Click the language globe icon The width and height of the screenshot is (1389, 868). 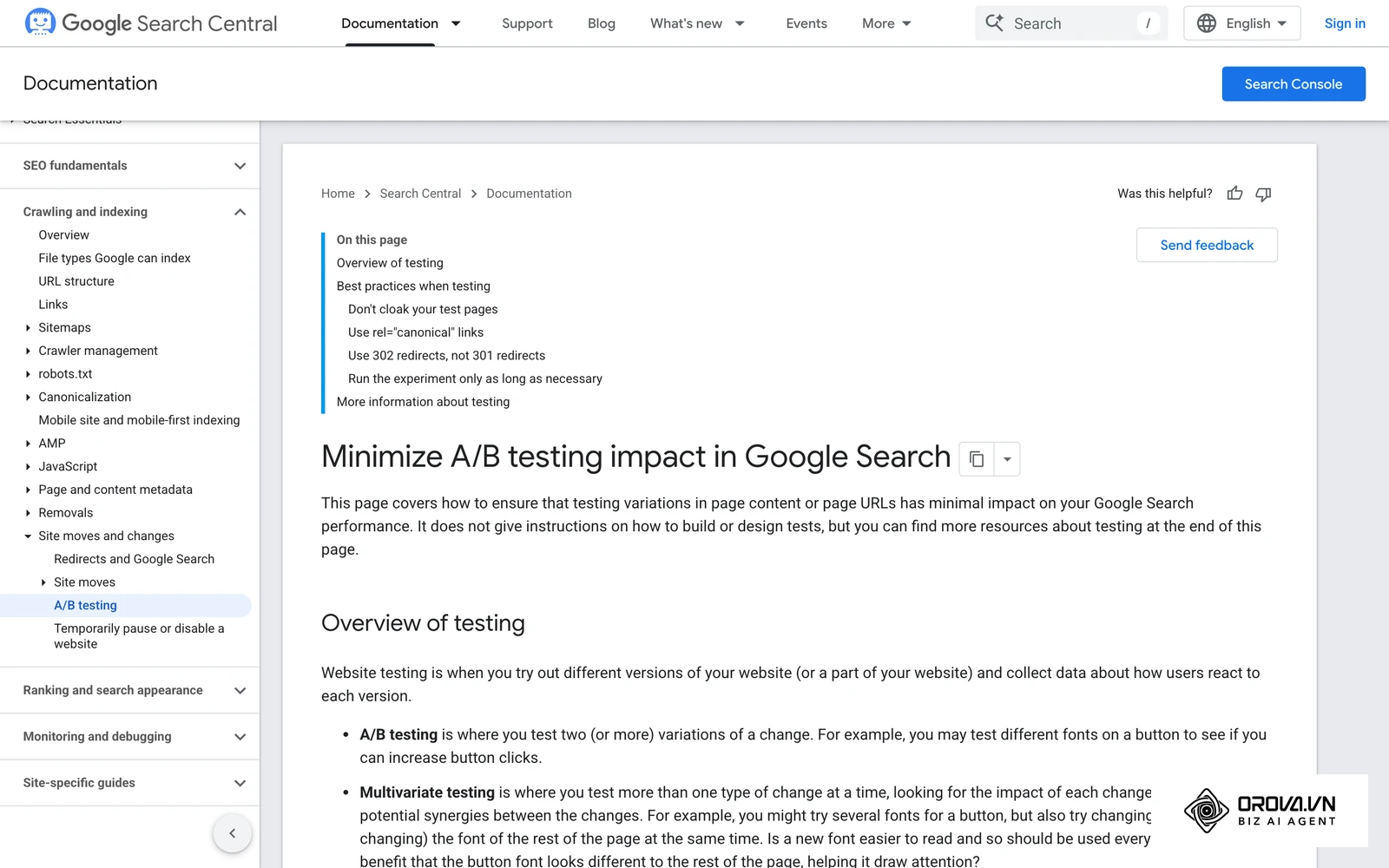click(1207, 23)
